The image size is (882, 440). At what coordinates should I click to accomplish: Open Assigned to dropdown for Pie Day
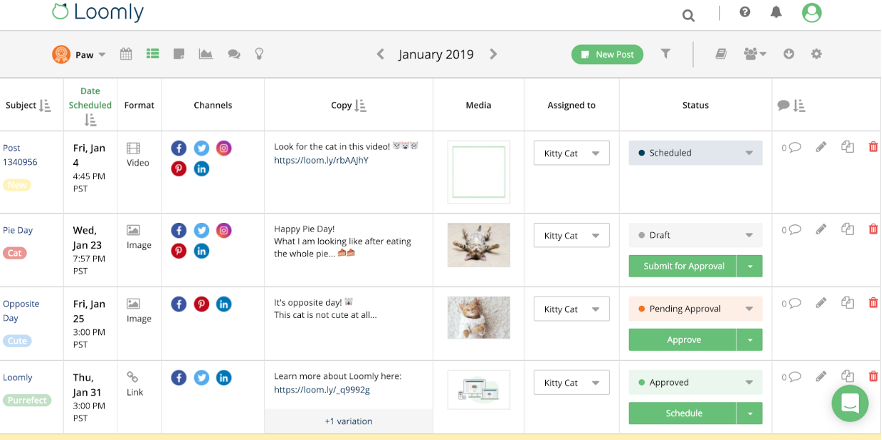pyautogui.click(x=571, y=236)
